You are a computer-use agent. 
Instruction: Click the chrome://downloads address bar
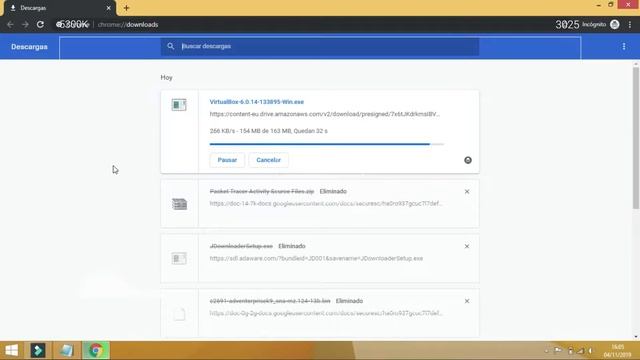coord(128,24)
